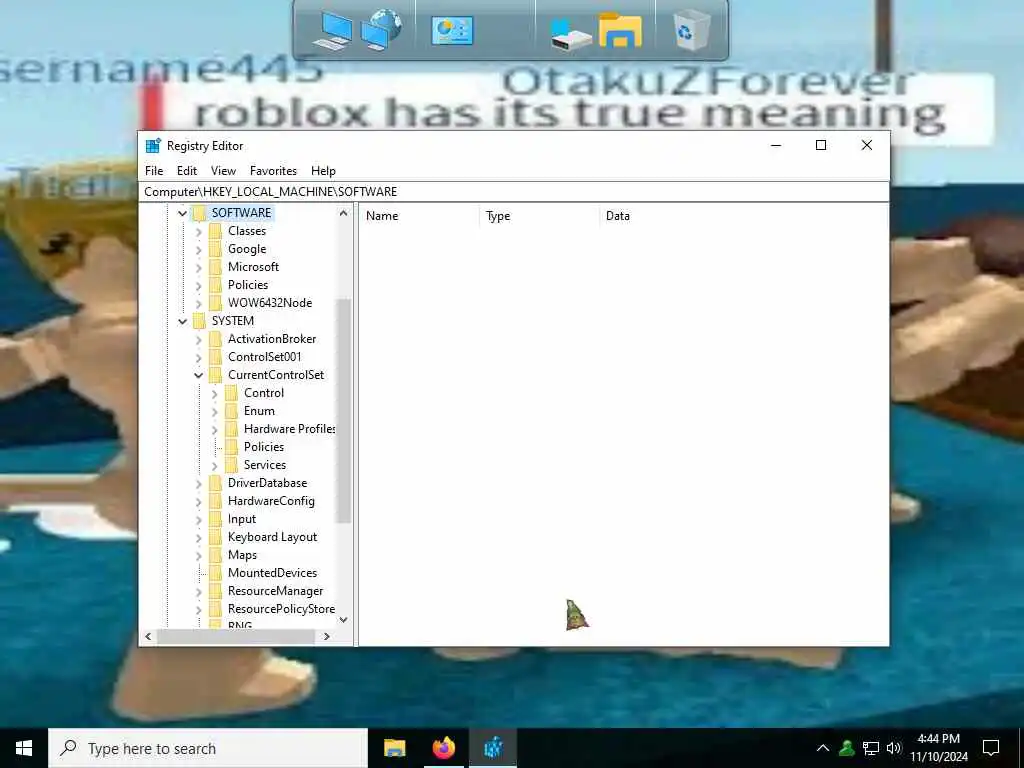This screenshot has height=768, width=1024.
Task: Click the Google folder icon
Action: [216, 249]
